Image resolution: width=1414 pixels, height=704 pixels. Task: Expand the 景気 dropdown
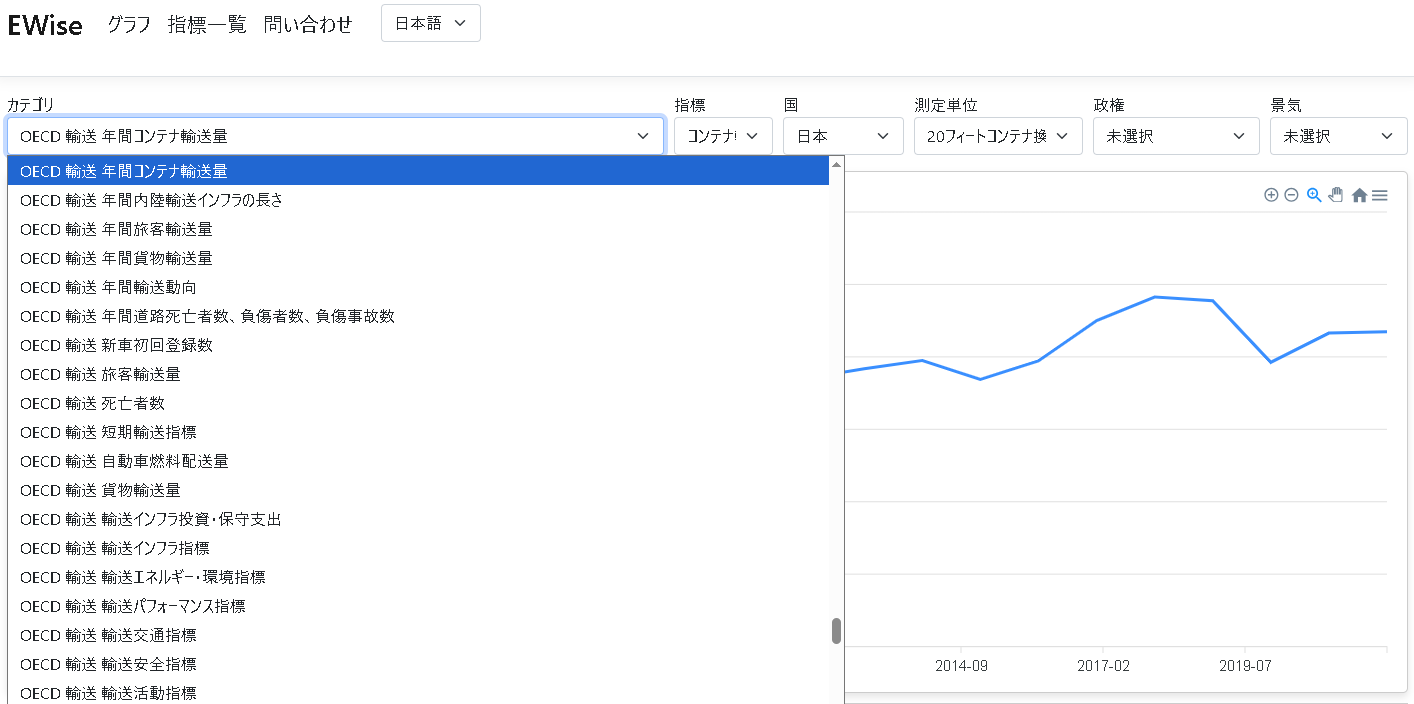1338,136
